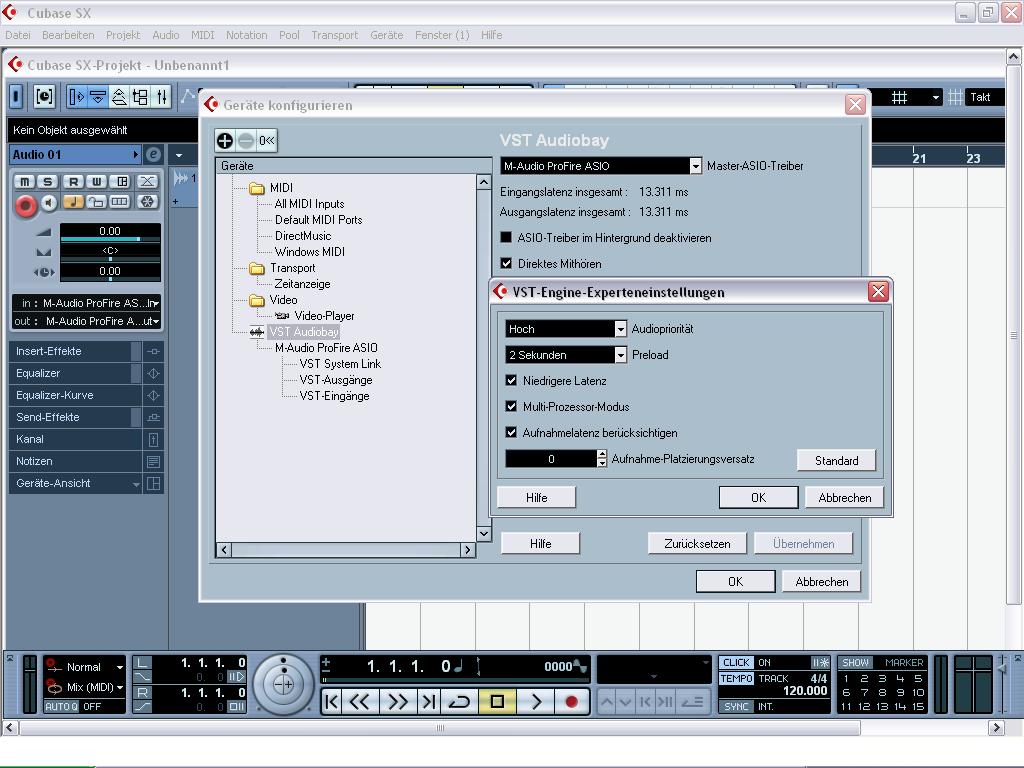This screenshot has height=768, width=1024.
Task: Open the Mixer toolbar icon
Action: 161,97
